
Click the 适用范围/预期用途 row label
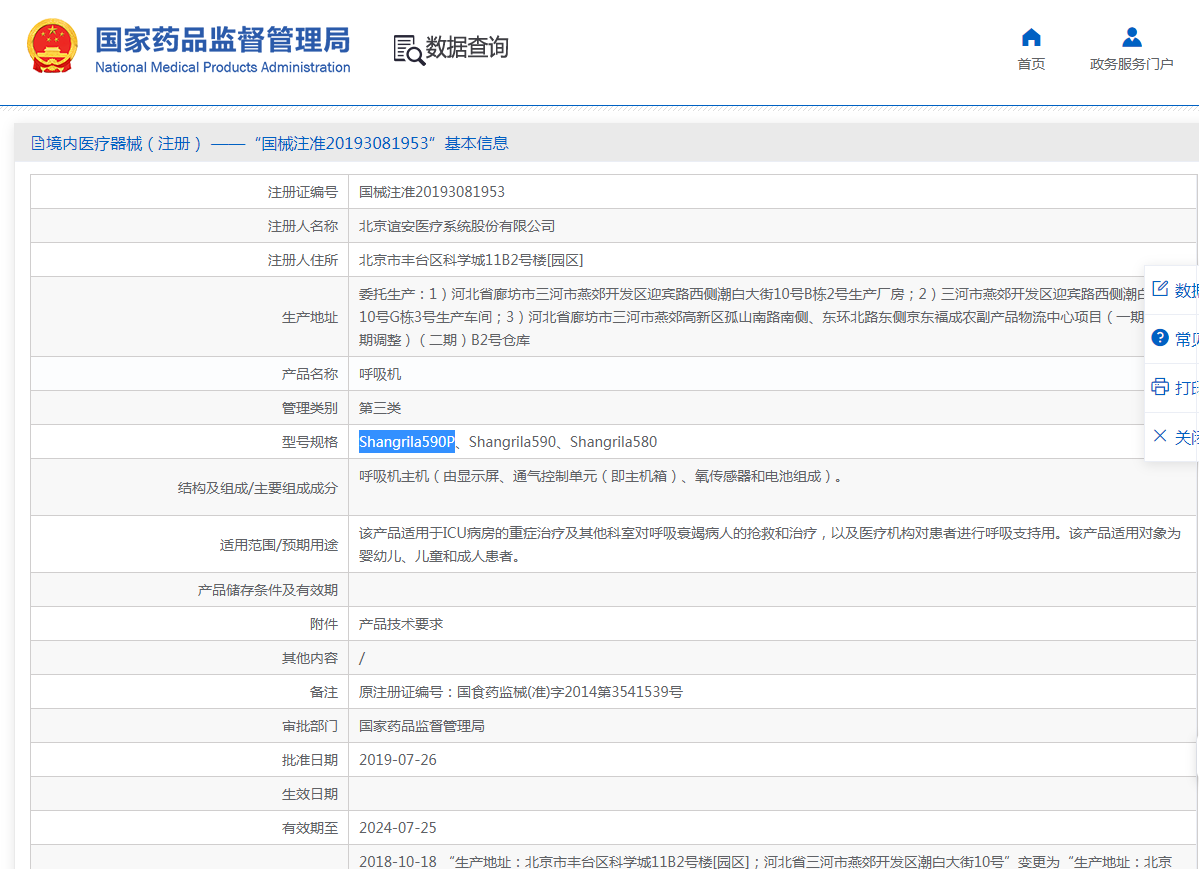[279, 545]
